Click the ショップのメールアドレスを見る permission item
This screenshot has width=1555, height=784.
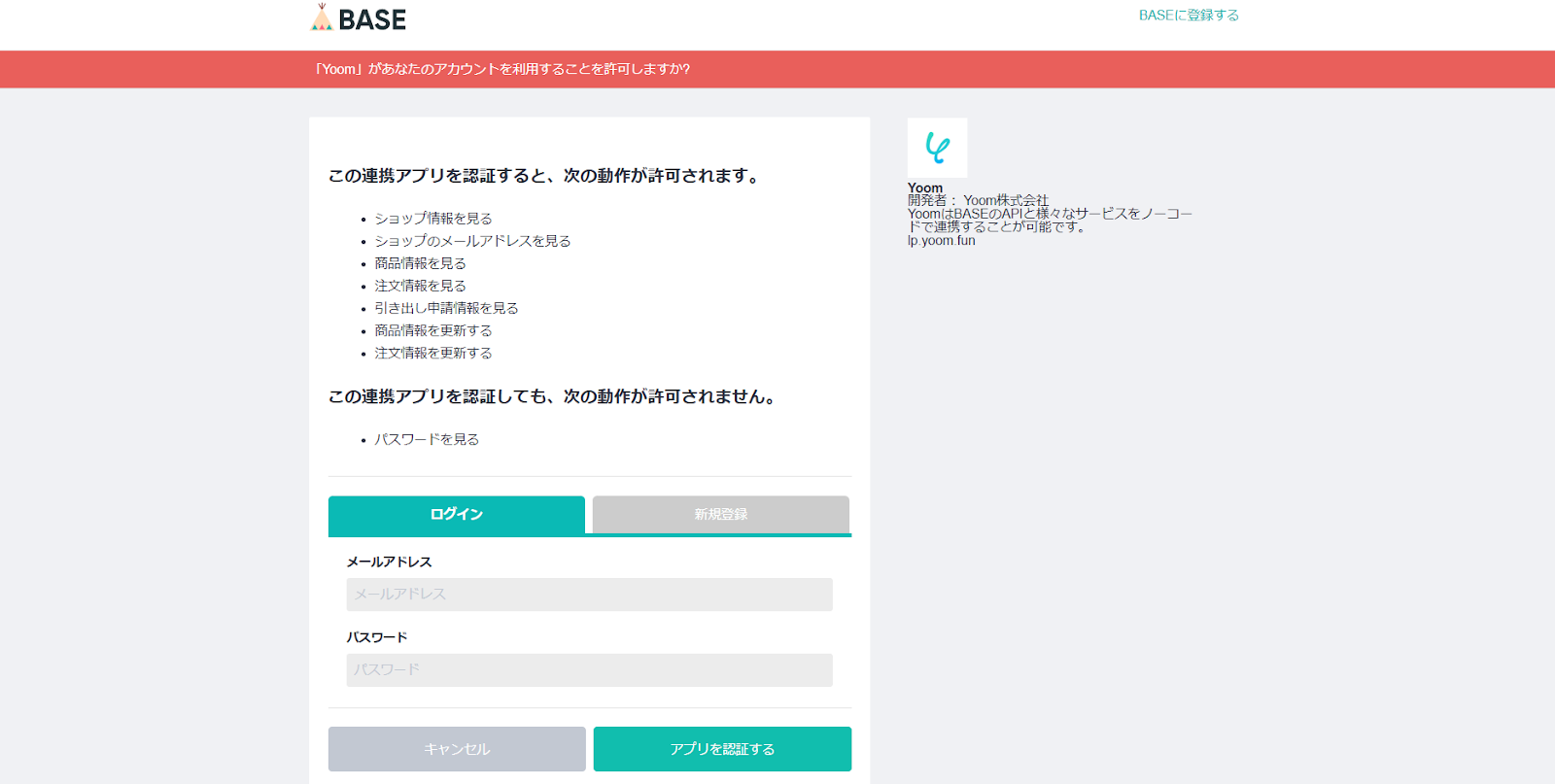[x=472, y=241]
